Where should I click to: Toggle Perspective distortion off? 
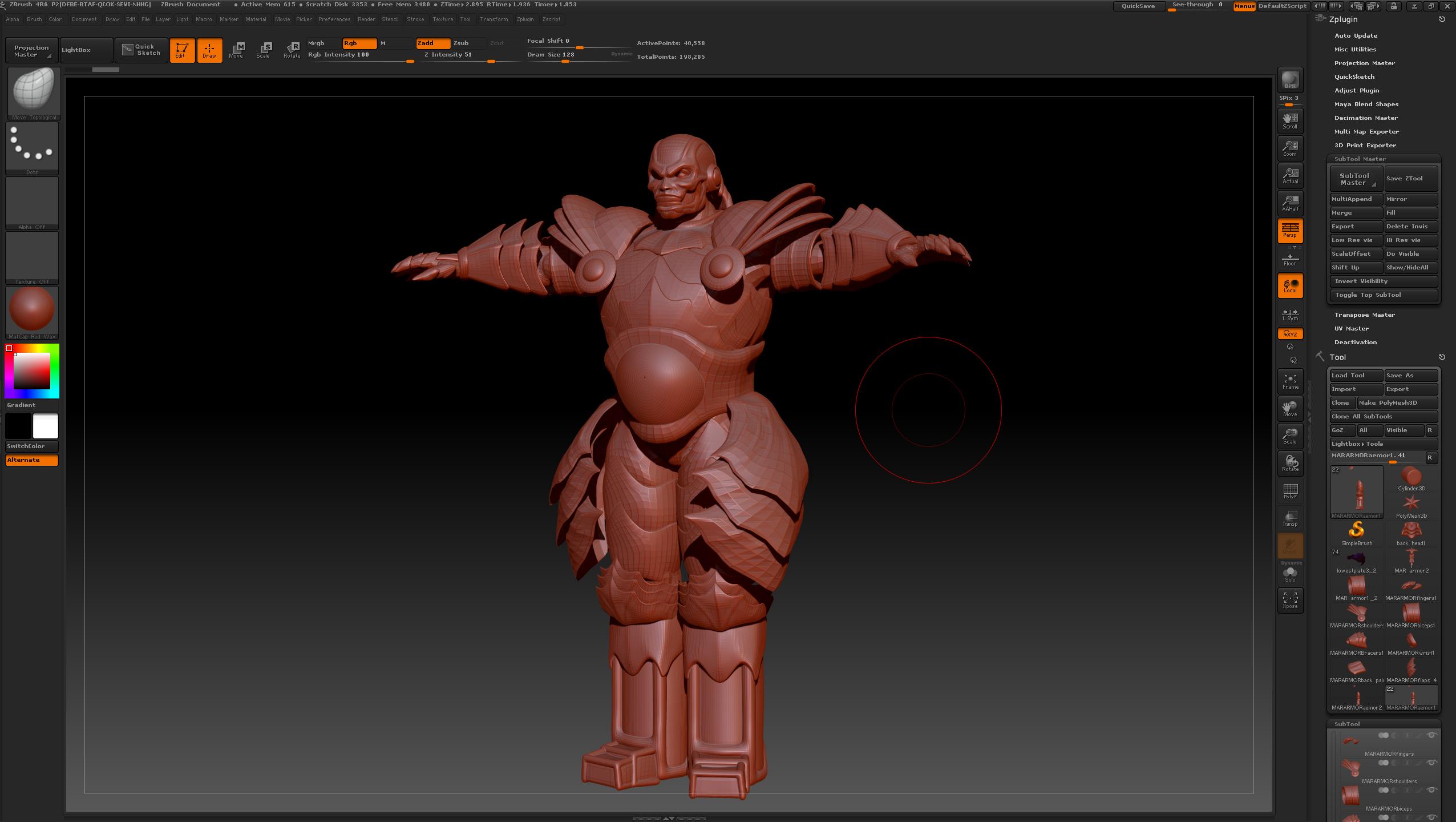1290,230
